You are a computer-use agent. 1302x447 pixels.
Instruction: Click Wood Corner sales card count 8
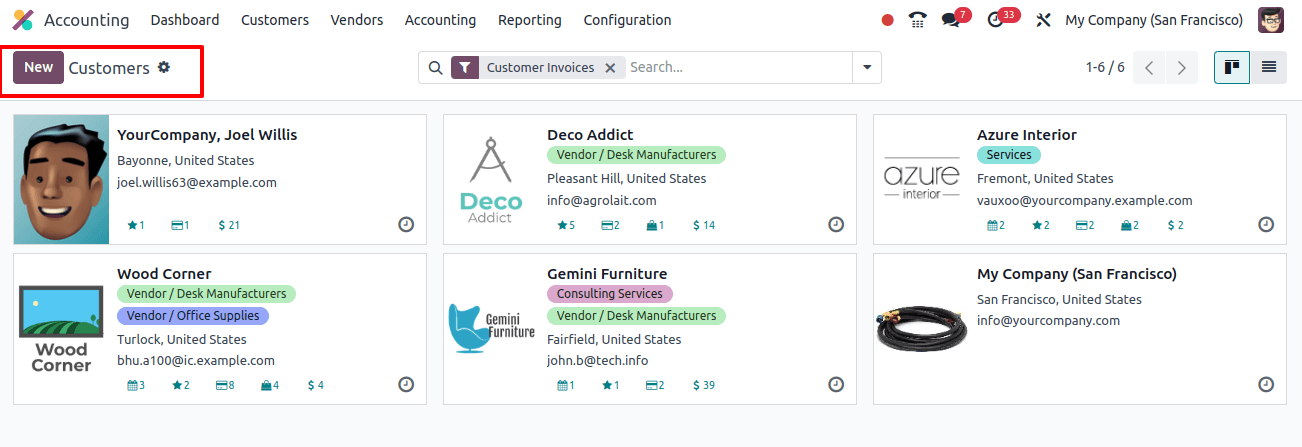pyautogui.click(x=225, y=385)
